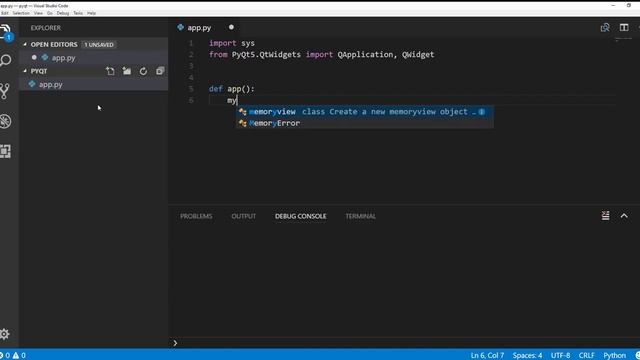The width and height of the screenshot is (640, 360).
Task: Click the error count icon in status bar
Action: 5,355
